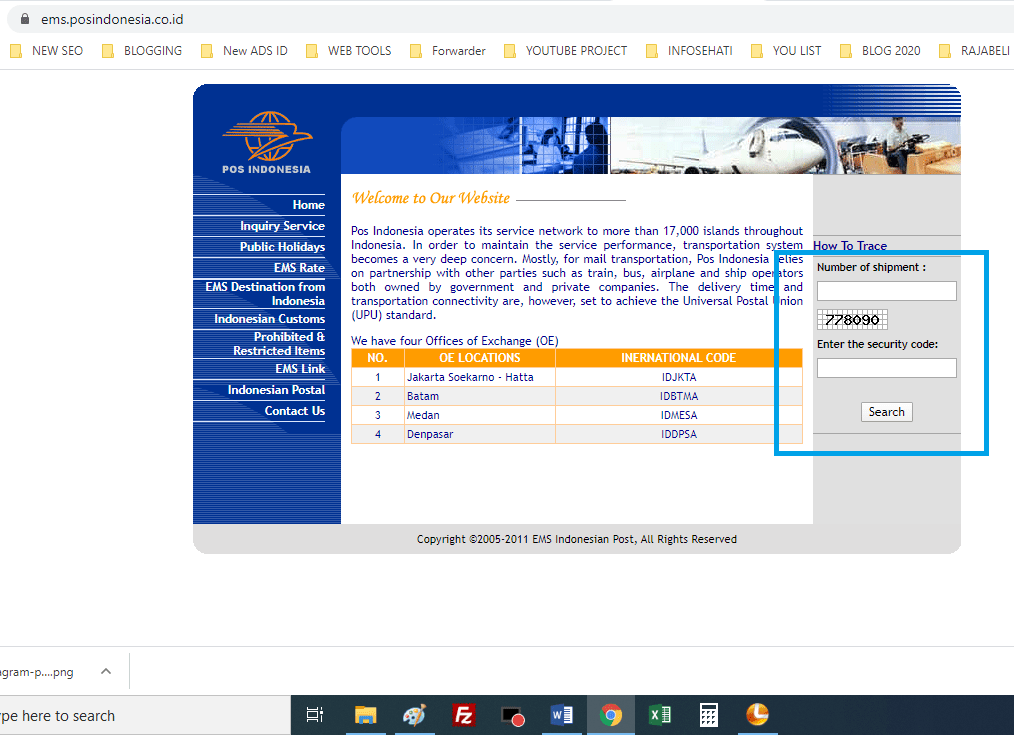Viewport: 1014px width, 740px height.
Task: Open the INFOSEHATI bookmark folder
Action: point(689,50)
